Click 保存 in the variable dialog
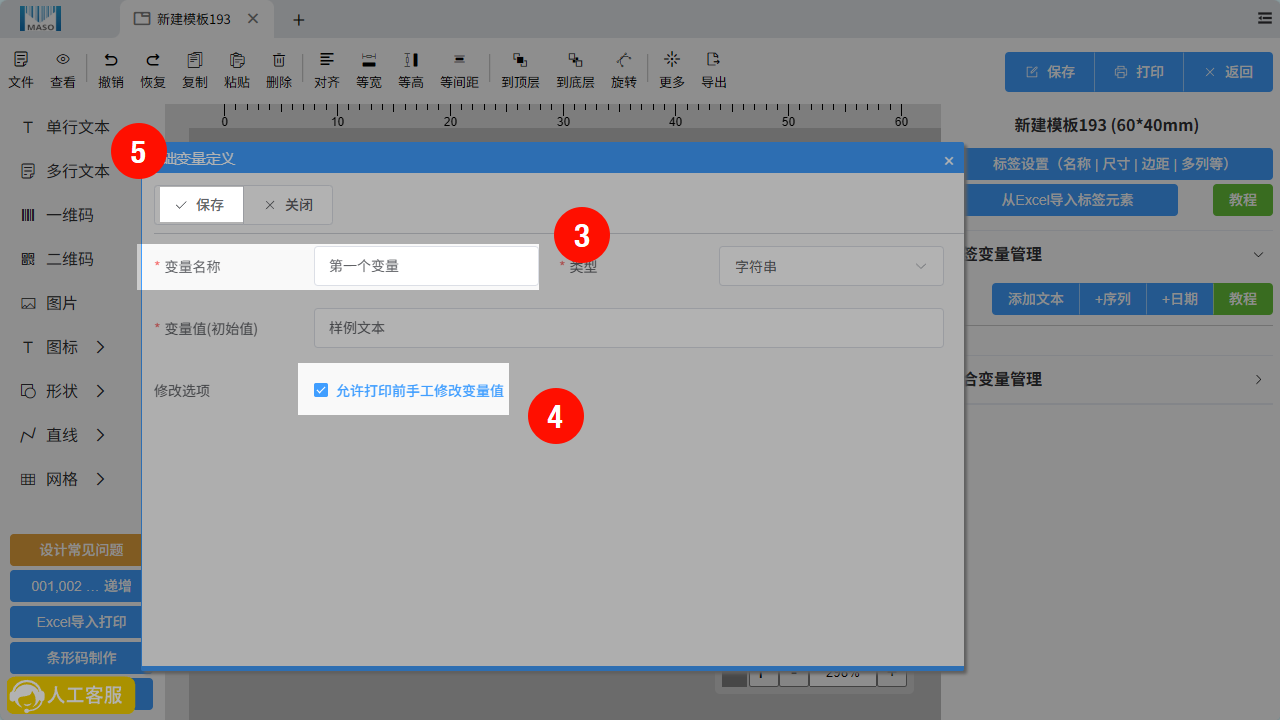 click(x=200, y=204)
